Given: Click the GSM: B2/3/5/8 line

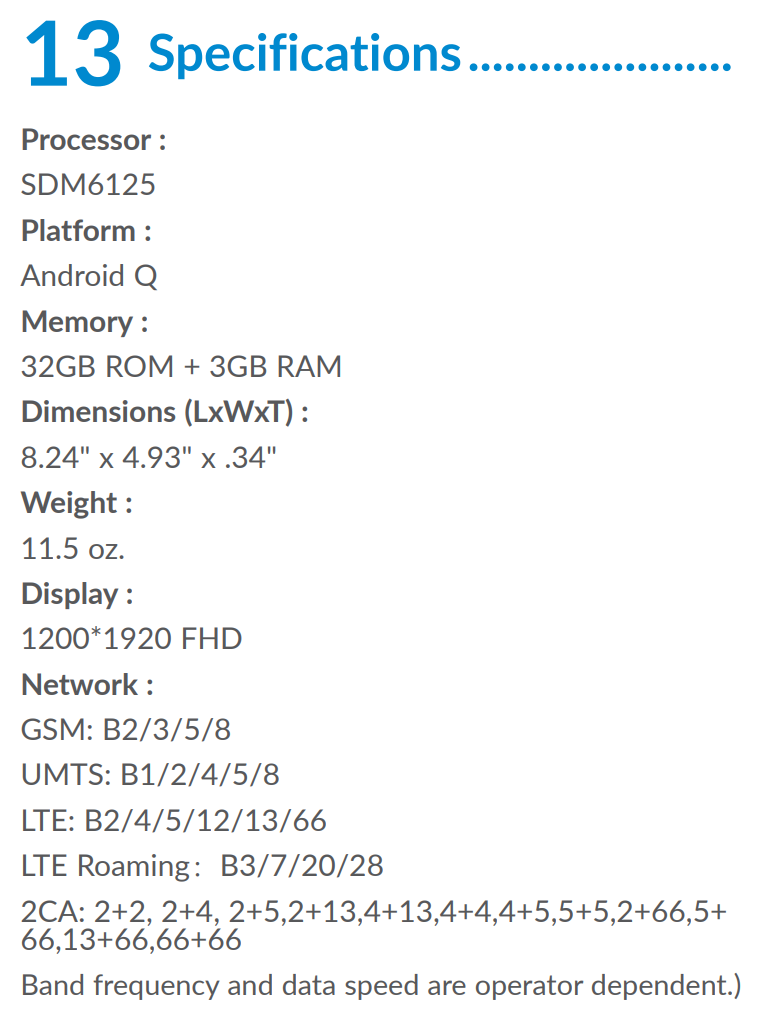Looking at the screenshot, I should pyautogui.click(x=126, y=730).
